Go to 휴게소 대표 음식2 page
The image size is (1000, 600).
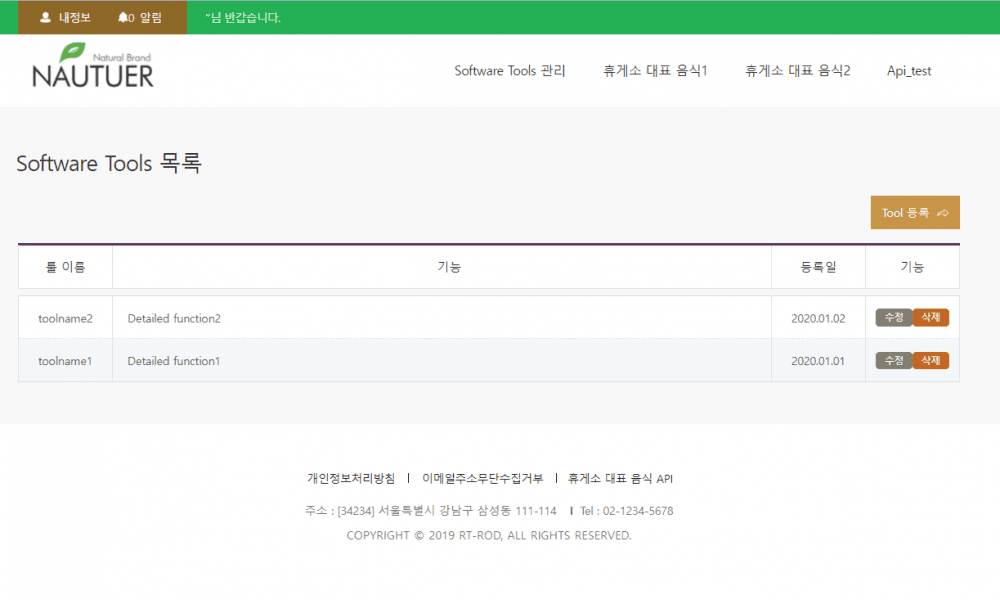coord(797,71)
